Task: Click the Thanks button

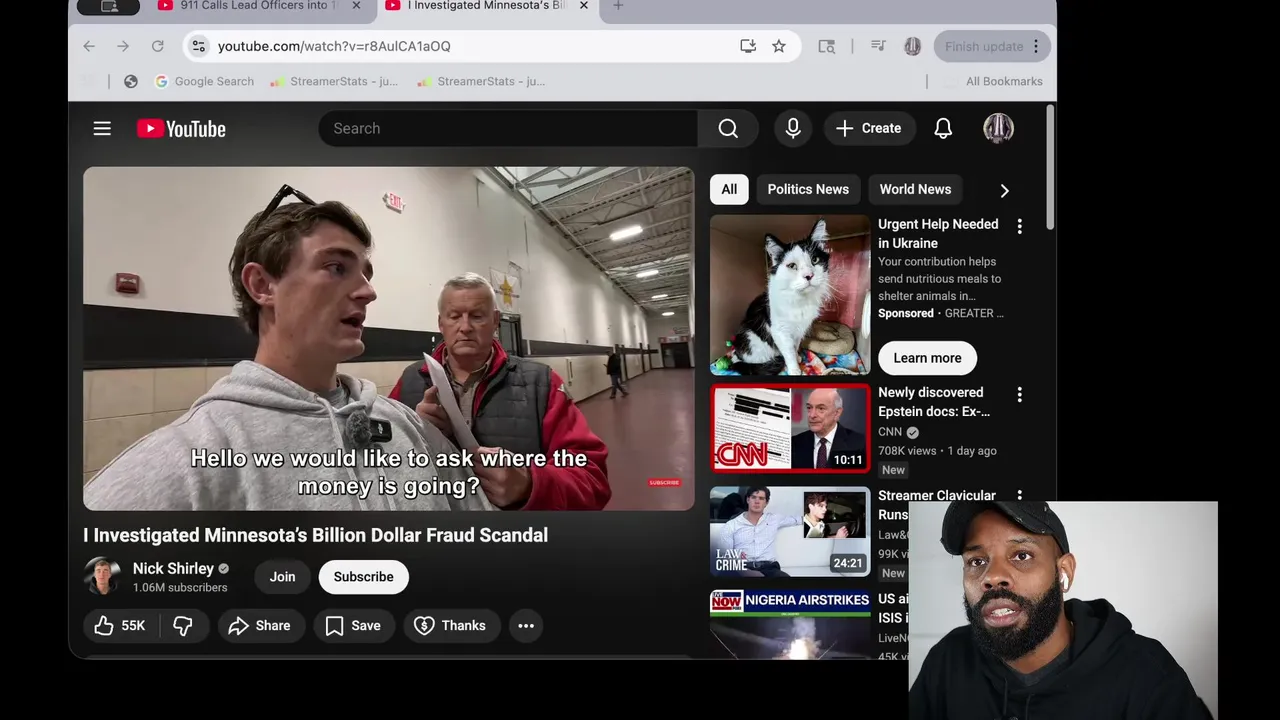Action: (450, 625)
